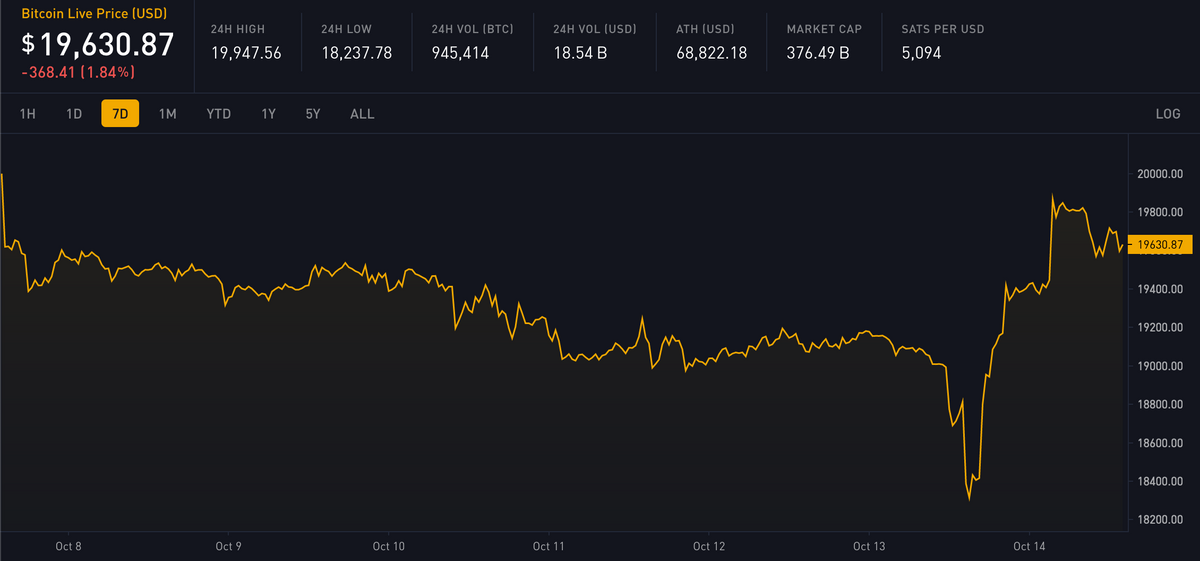Select the 1Y time range
This screenshot has height=561, width=1200.
[x=268, y=114]
